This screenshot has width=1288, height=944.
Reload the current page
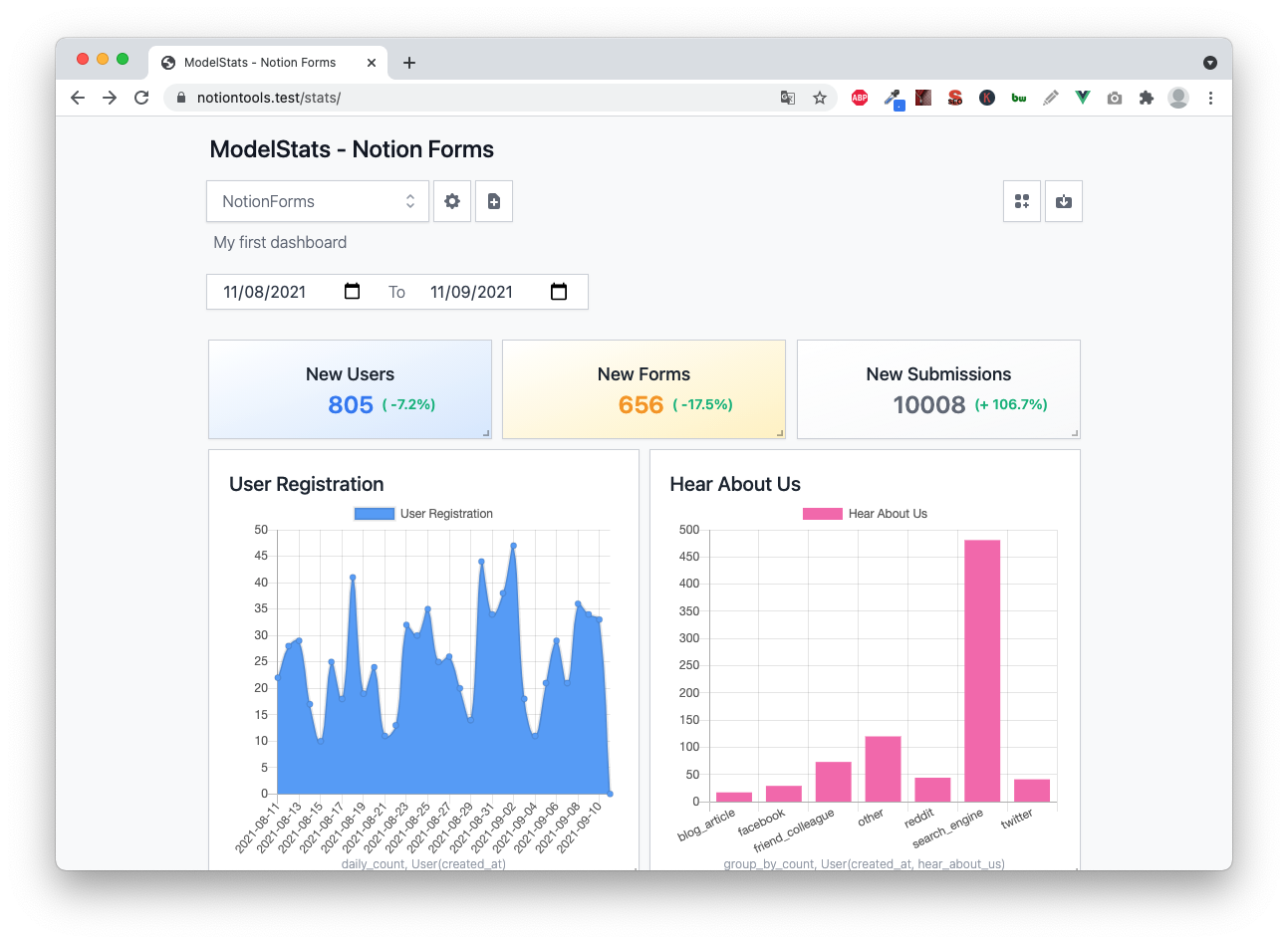click(141, 98)
